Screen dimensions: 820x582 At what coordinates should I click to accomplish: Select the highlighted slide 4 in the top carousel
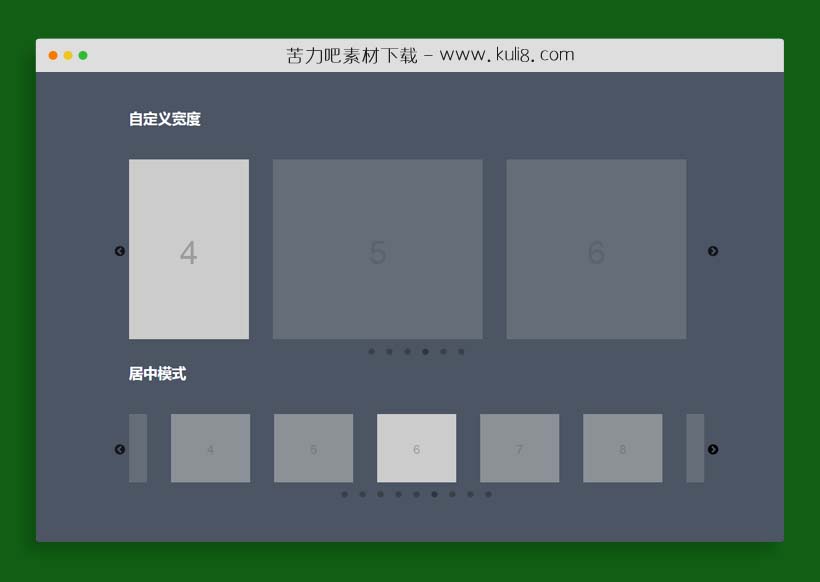click(x=189, y=249)
